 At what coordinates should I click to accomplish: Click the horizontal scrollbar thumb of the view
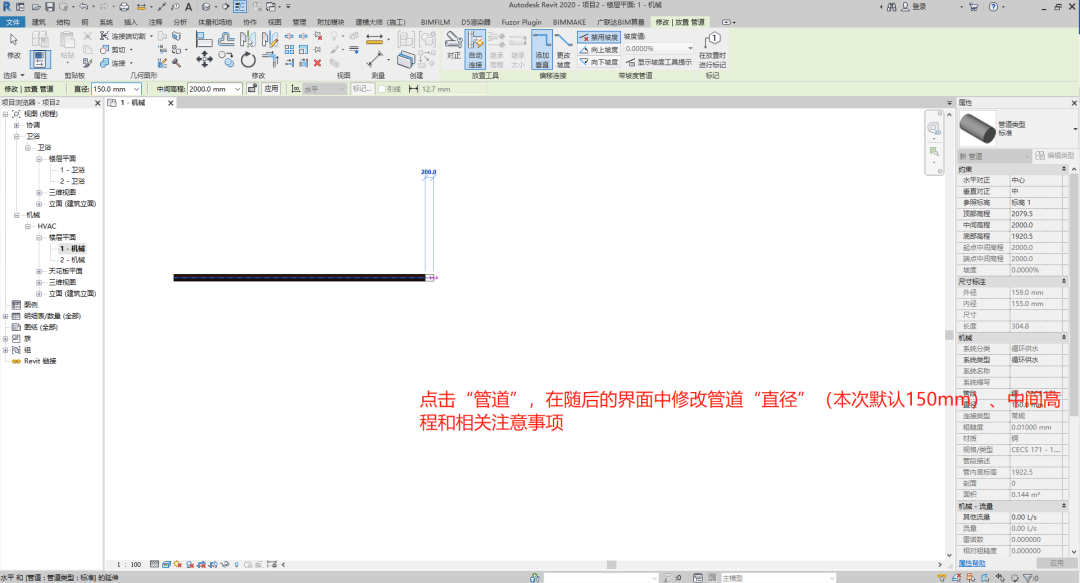pos(611,564)
